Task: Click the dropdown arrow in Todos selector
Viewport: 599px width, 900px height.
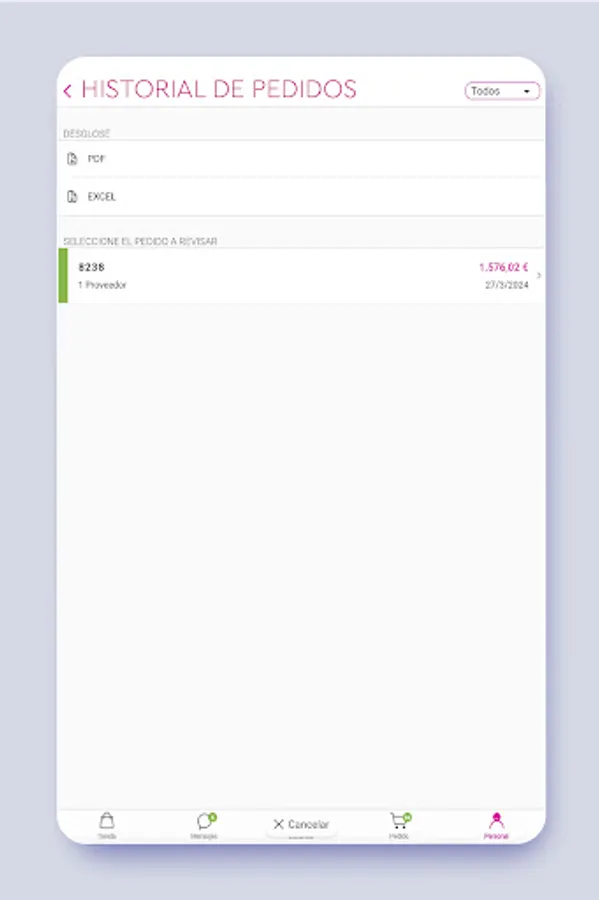Action: pos(527,91)
